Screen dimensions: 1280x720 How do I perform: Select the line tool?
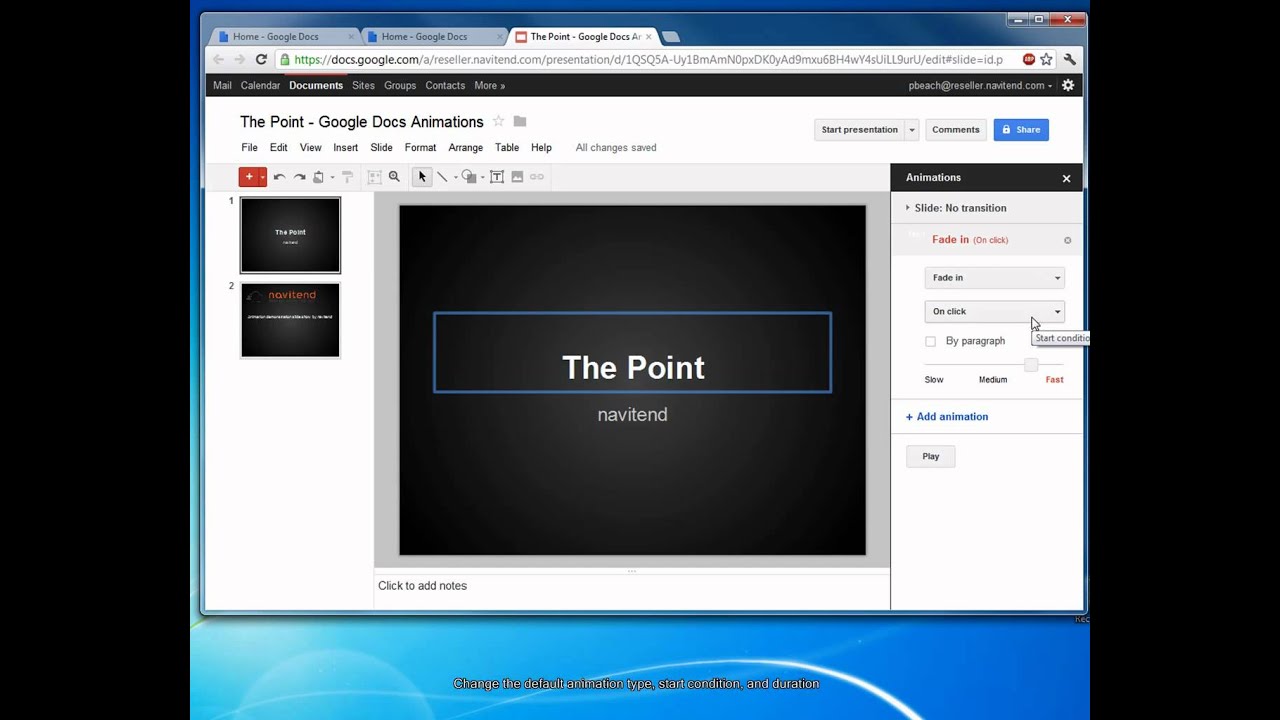pyautogui.click(x=442, y=177)
